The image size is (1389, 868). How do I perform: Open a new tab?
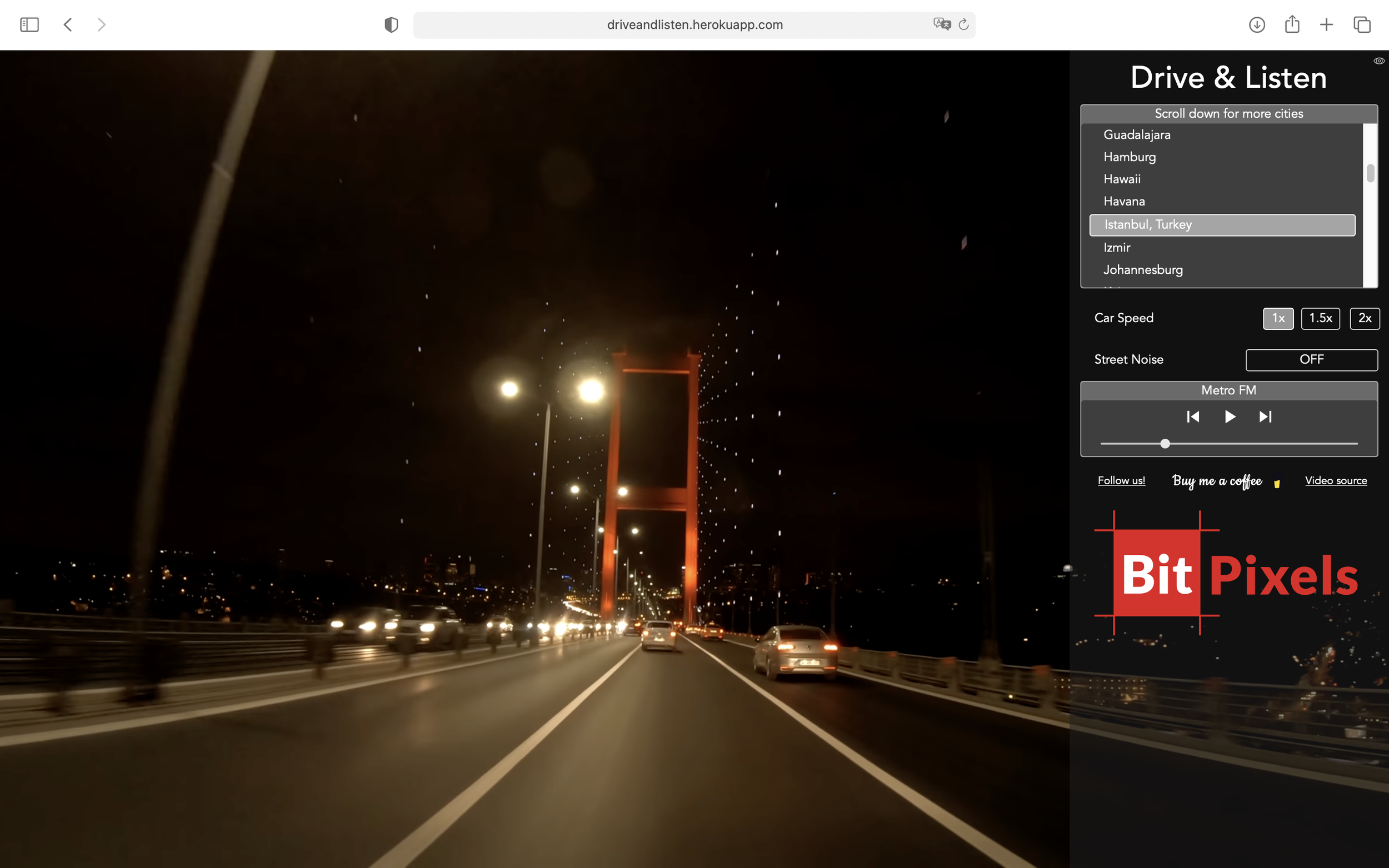click(x=1326, y=24)
